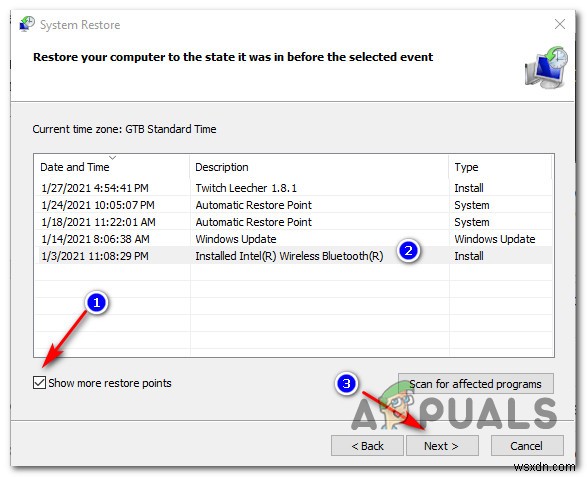Sort by the Type column header

pos(501,167)
